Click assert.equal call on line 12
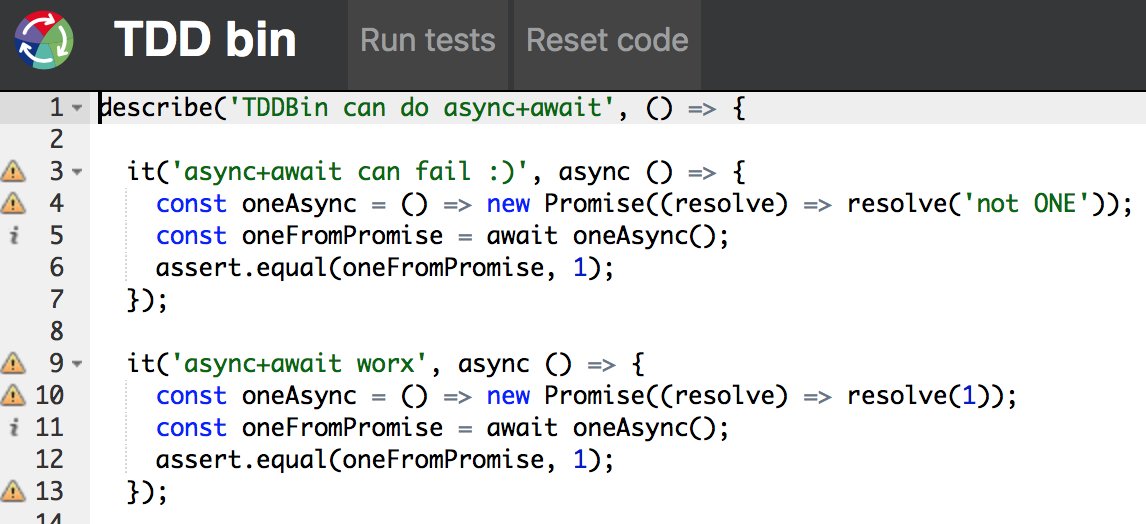Screen dimensions: 1146x524 pyautogui.click(x=385, y=458)
